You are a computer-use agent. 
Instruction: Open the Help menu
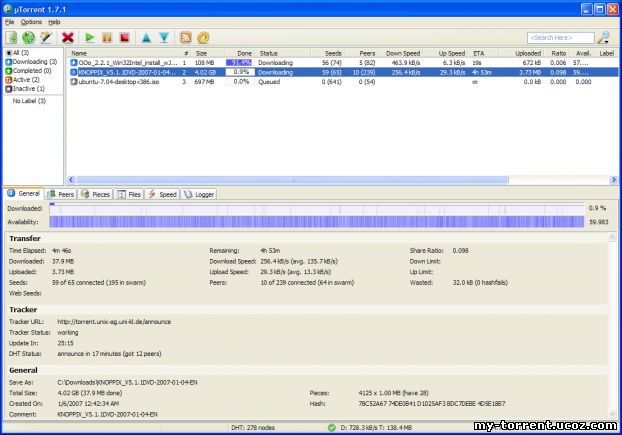54,22
